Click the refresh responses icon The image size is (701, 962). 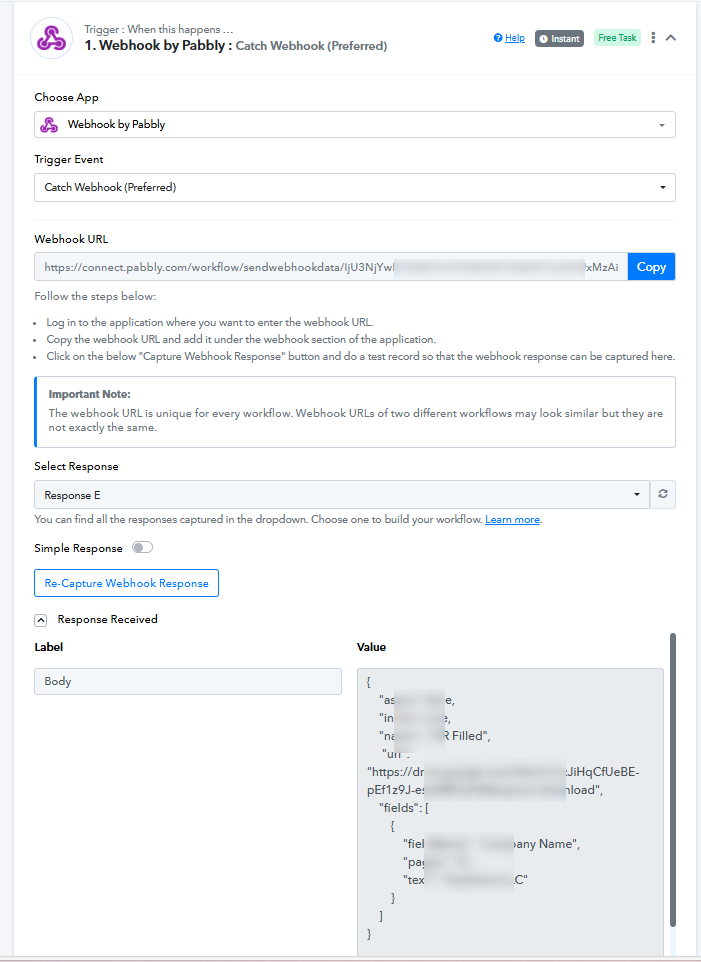pos(663,494)
